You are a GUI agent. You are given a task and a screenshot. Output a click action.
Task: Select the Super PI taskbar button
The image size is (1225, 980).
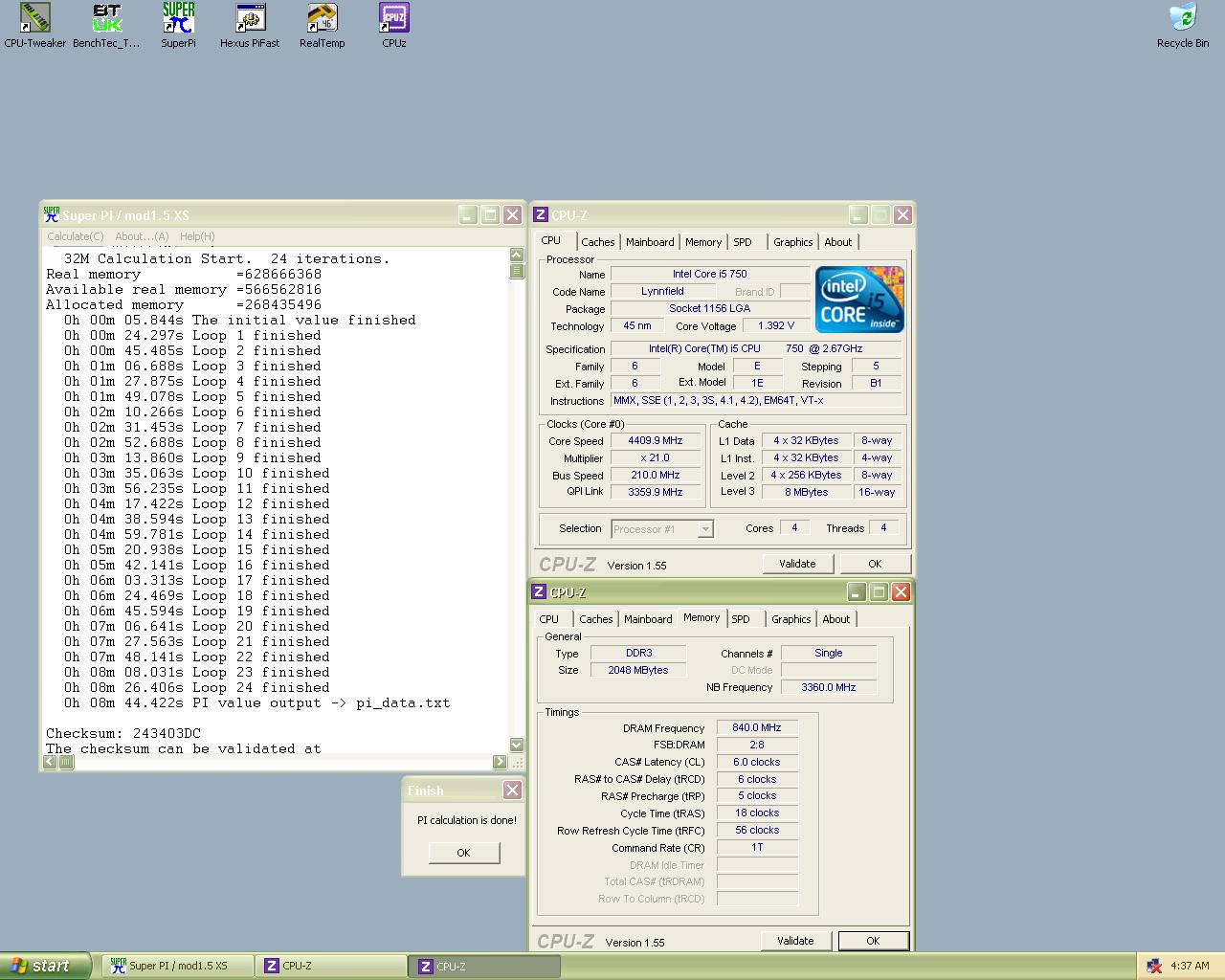pyautogui.click(x=177, y=966)
